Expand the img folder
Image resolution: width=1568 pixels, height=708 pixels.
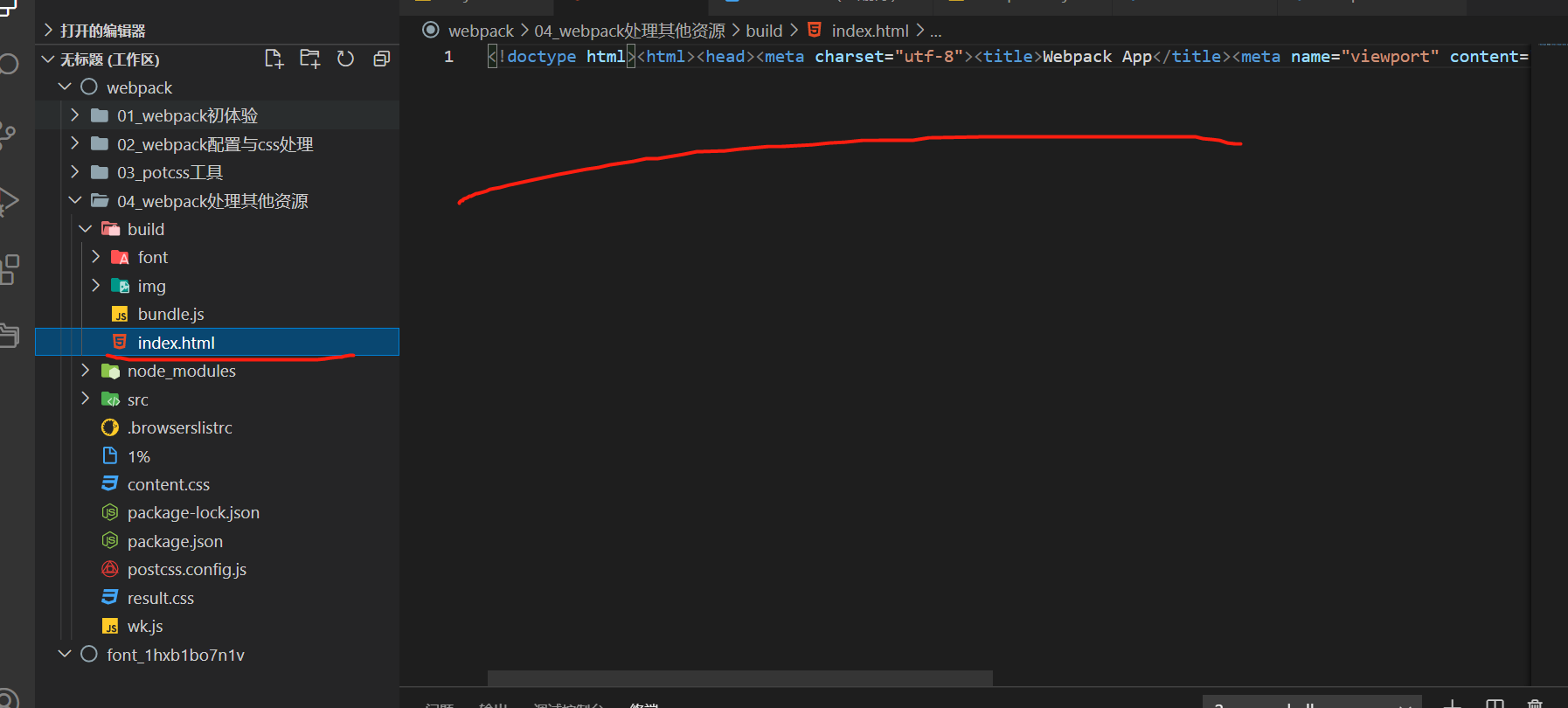pyautogui.click(x=95, y=286)
